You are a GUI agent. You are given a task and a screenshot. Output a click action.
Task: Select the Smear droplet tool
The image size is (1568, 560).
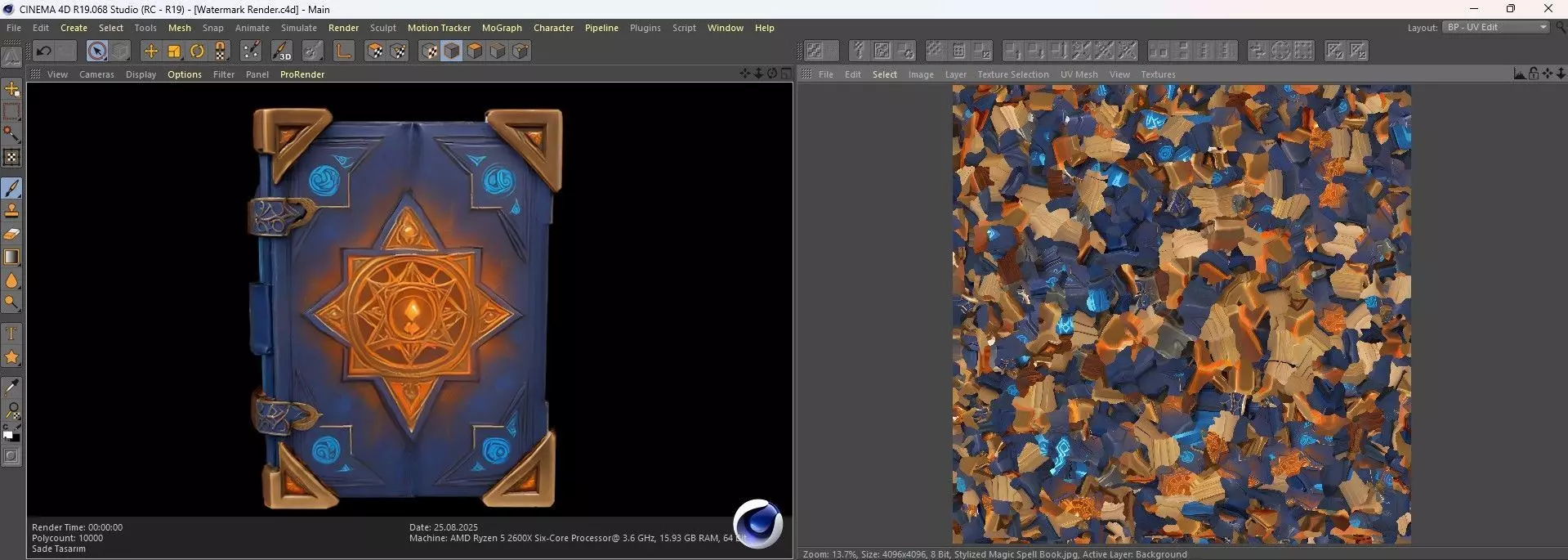pyautogui.click(x=11, y=280)
